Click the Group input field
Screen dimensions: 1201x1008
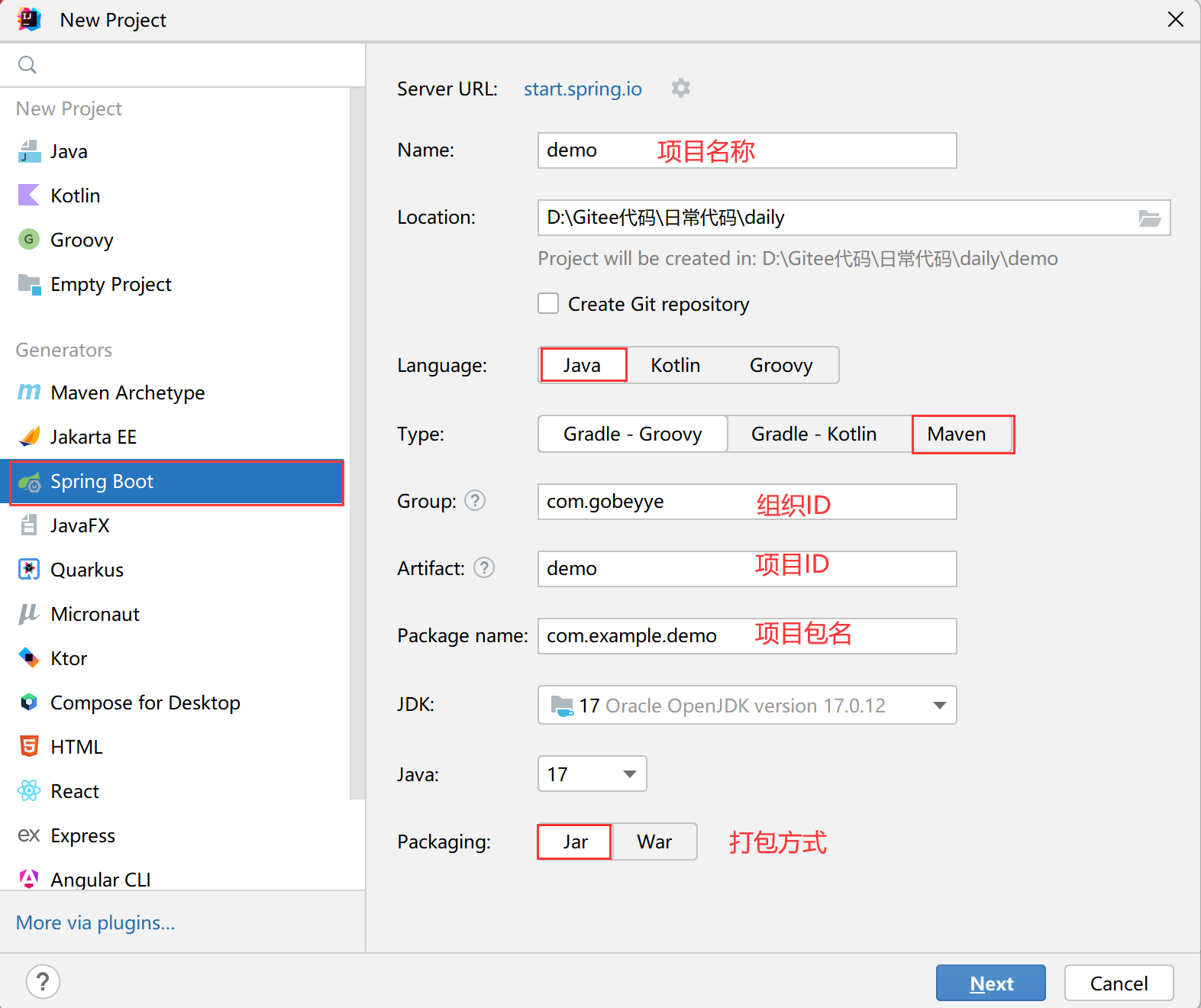pos(747,502)
